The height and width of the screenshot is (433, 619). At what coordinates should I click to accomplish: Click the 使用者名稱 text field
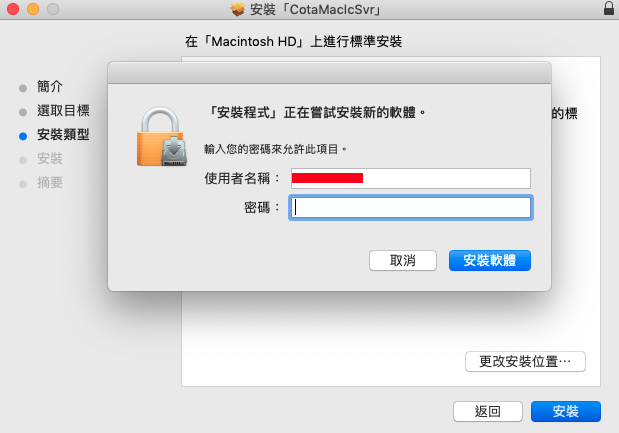coord(411,178)
